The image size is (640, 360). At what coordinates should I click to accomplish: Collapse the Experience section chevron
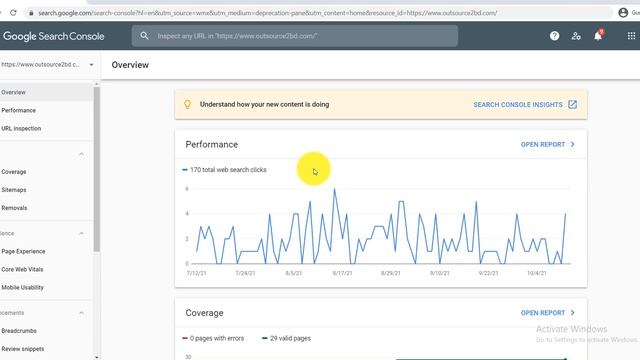click(82, 233)
